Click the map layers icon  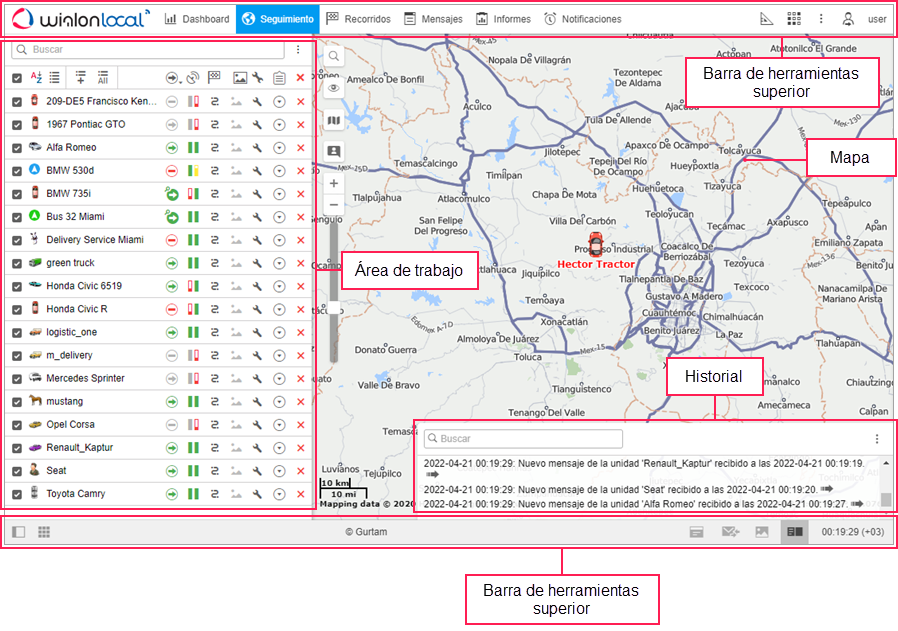[x=334, y=120]
